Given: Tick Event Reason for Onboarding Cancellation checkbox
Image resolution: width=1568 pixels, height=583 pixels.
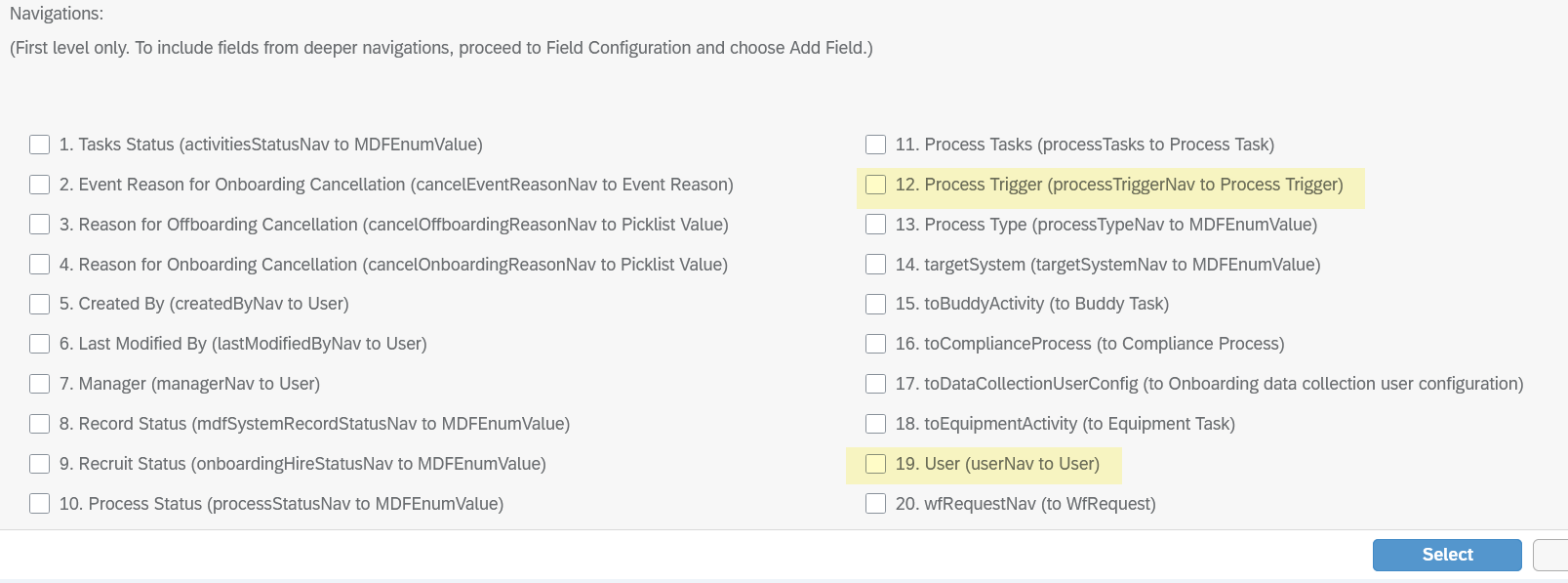Looking at the screenshot, I should point(39,185).
